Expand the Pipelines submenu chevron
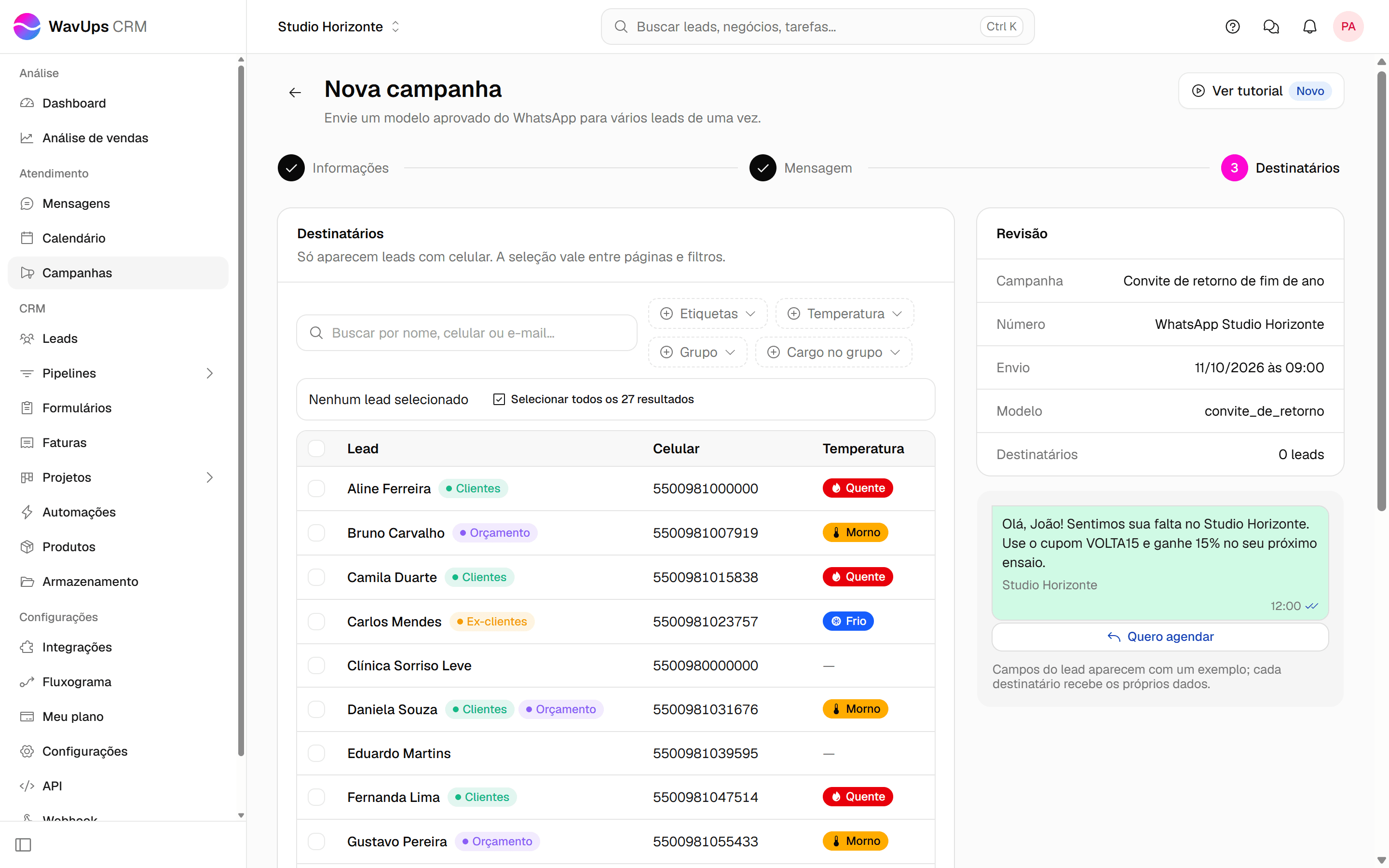Image resolution: width=1389 pixels, height=868 pixels. (209, 373)
